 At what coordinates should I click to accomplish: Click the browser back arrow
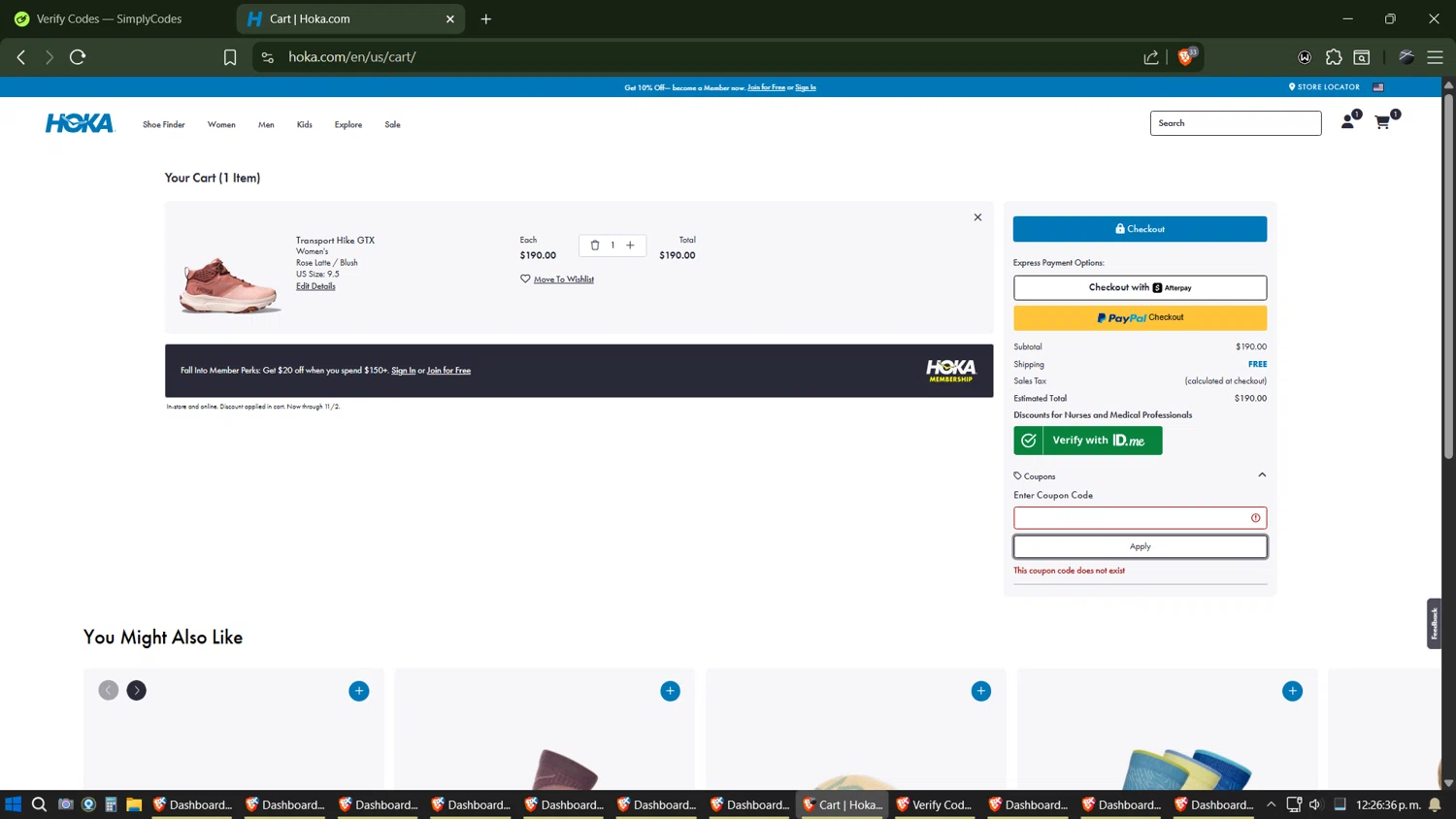pyautogui.click(x=21, y=57)
